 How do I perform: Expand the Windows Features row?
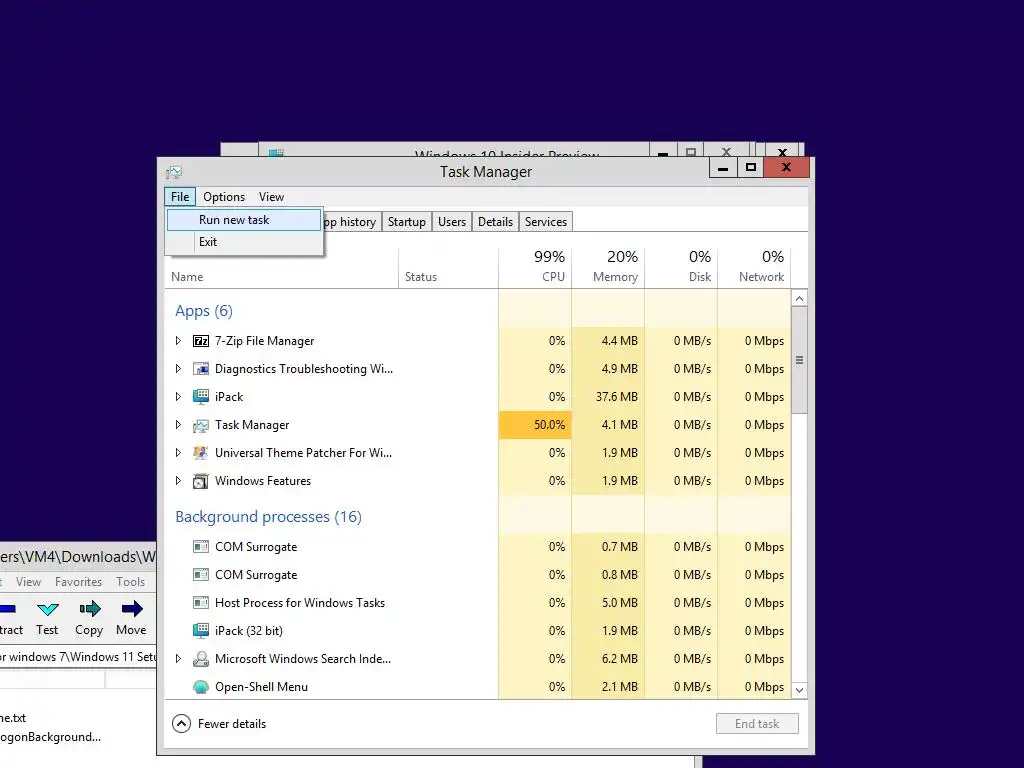178,481
